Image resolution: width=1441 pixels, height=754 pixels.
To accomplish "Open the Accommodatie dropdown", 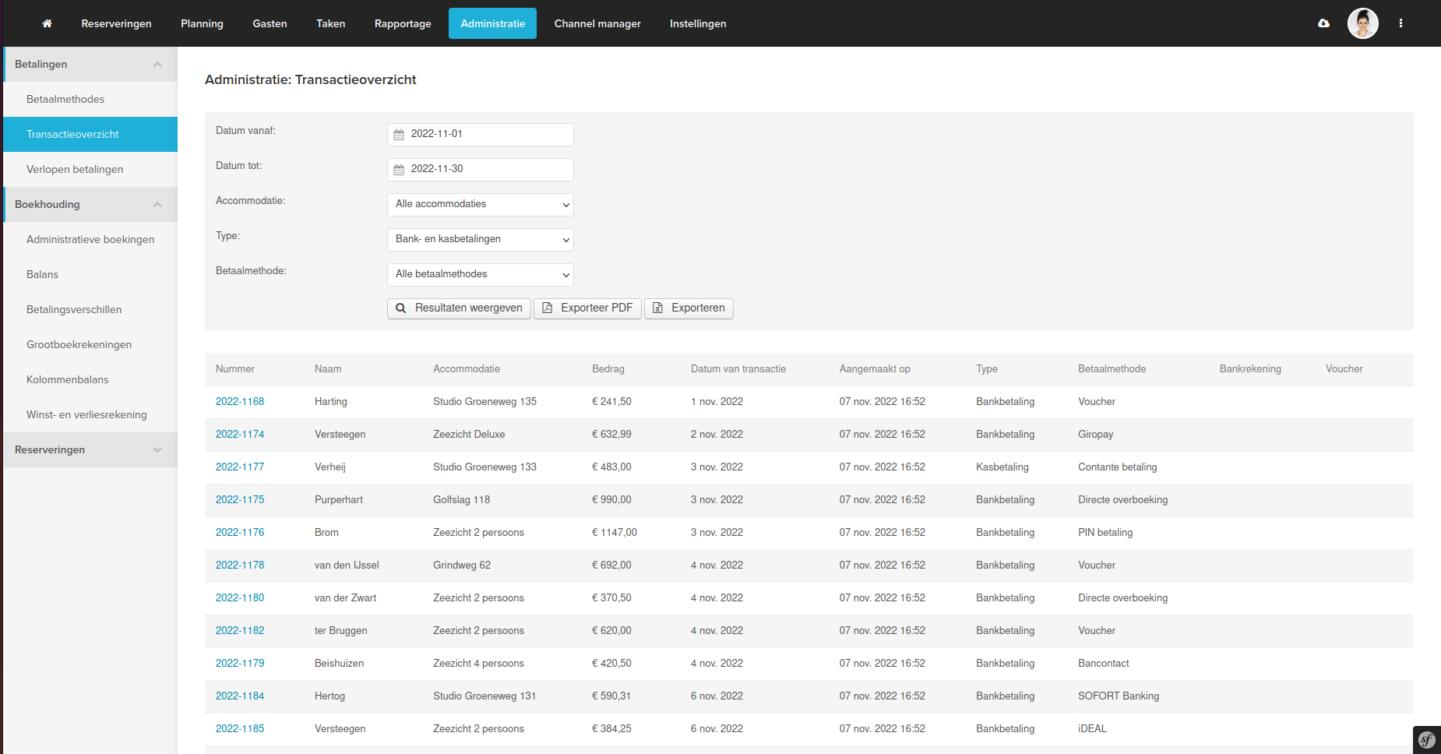I will point(480,205).
